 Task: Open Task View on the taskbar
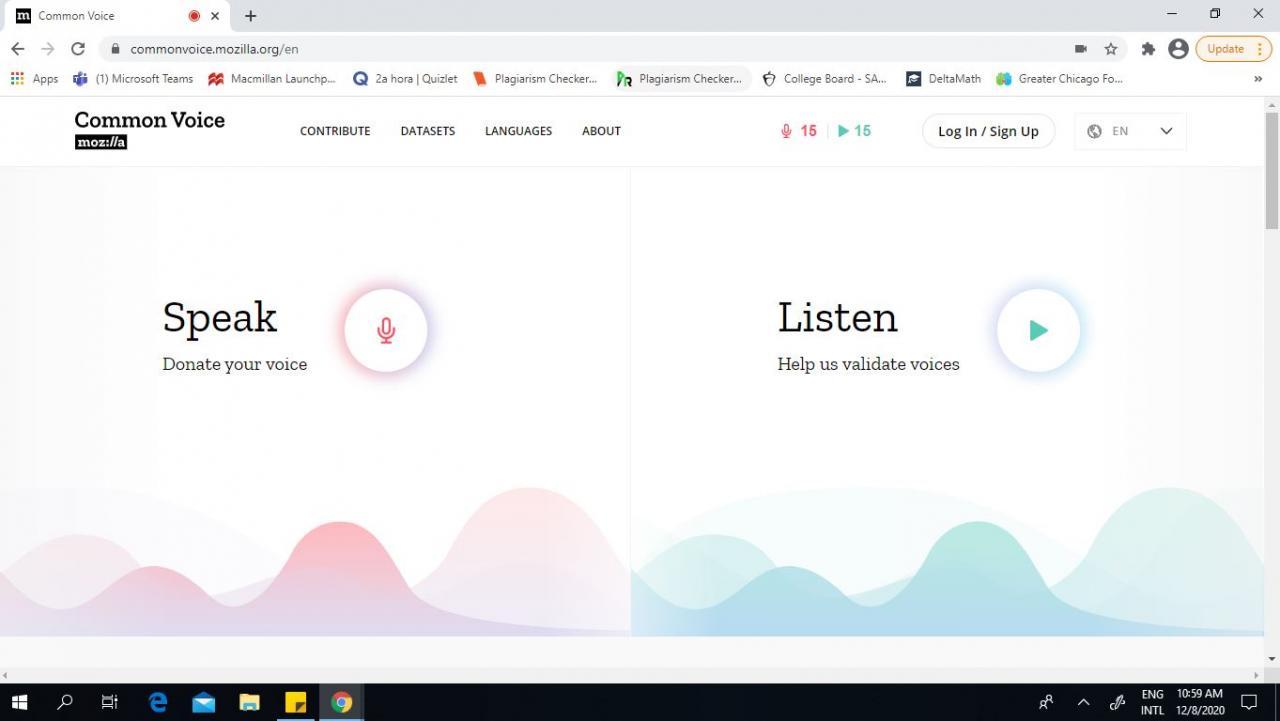coord(110,702)
